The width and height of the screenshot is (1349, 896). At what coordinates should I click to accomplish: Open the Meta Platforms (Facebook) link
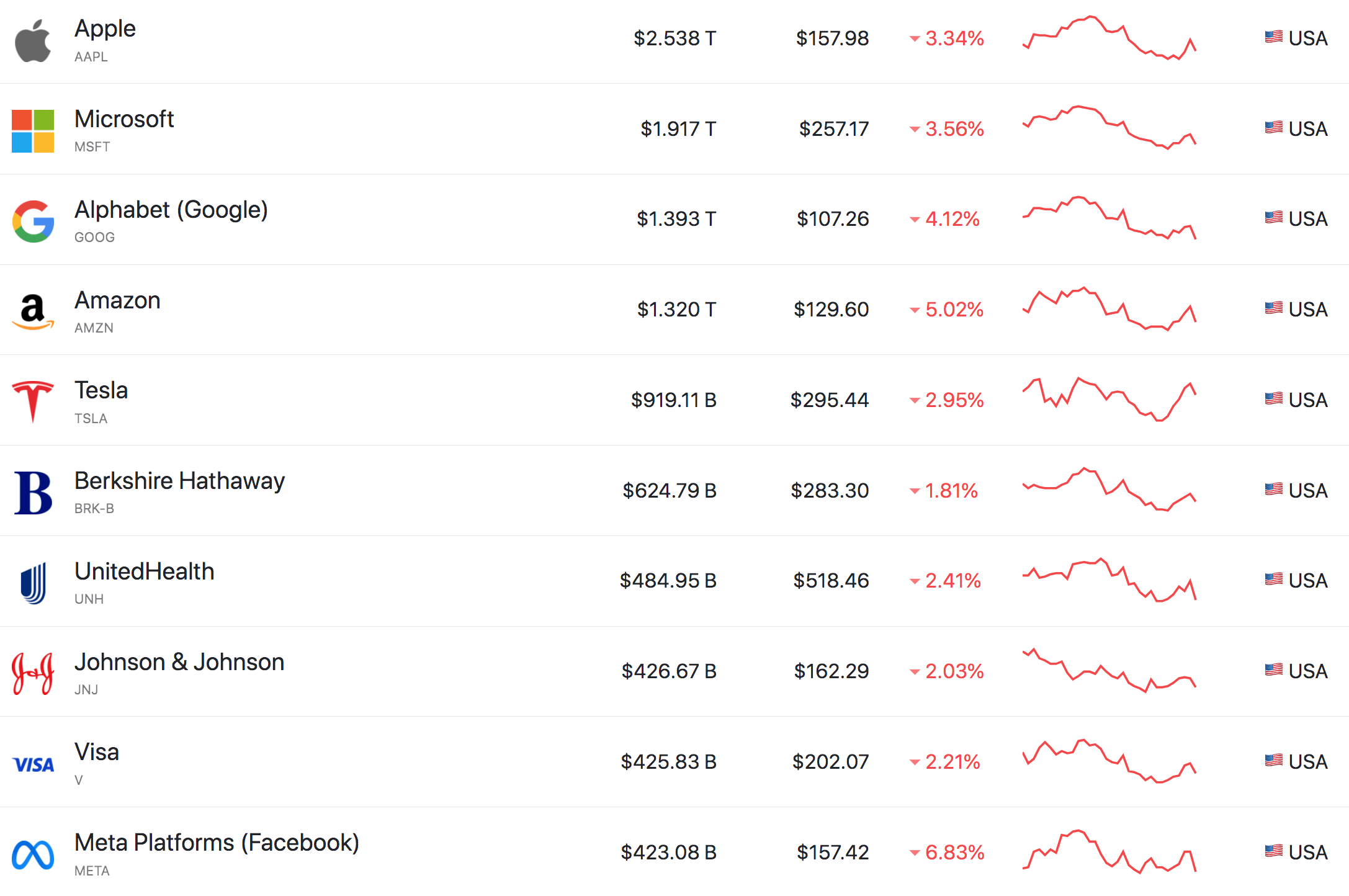click(x=217, y=843)
